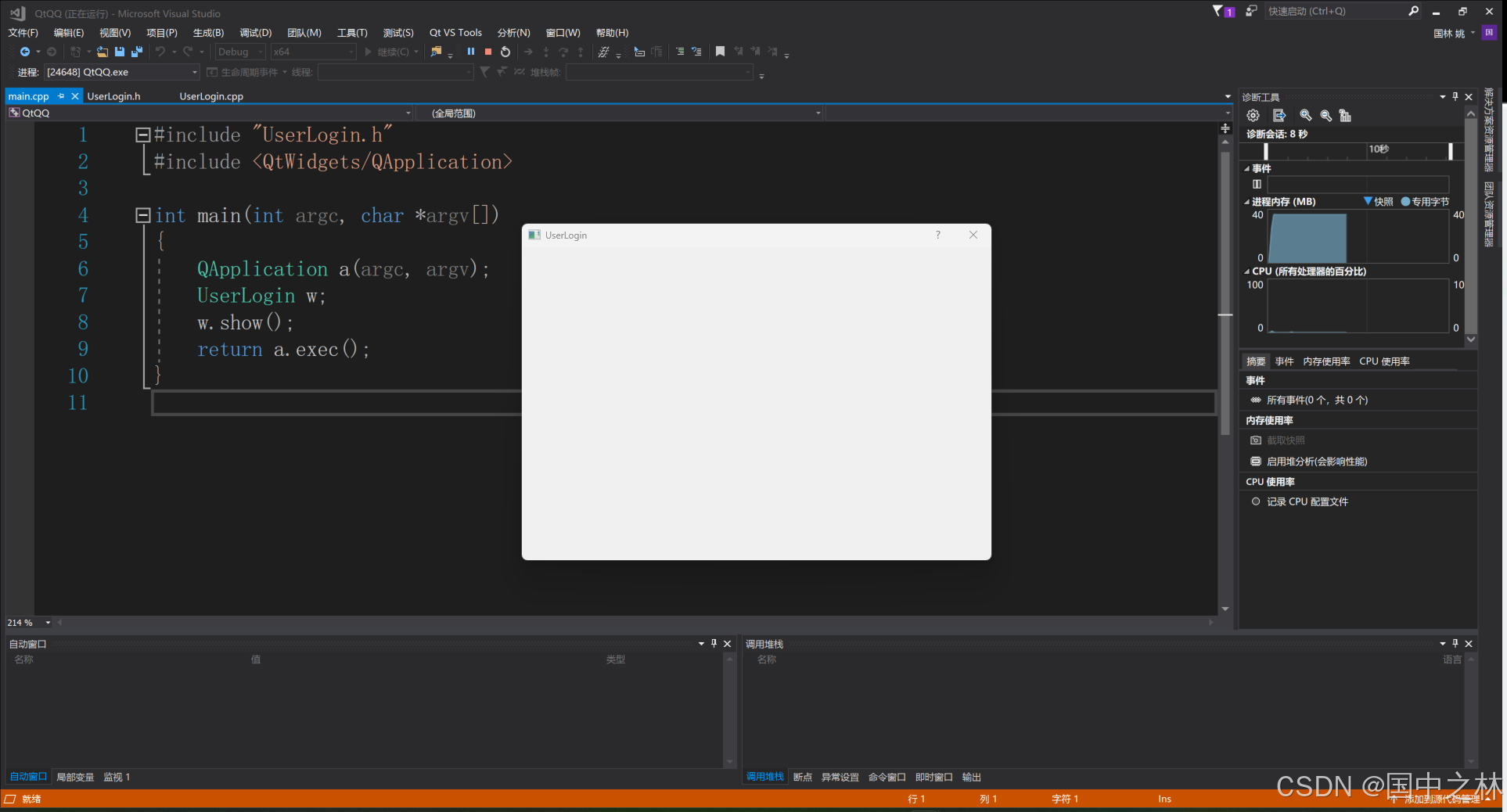Click the Show next statement arrow icon
Viewport: 1507px width, 812px height.
pos(529,52)
